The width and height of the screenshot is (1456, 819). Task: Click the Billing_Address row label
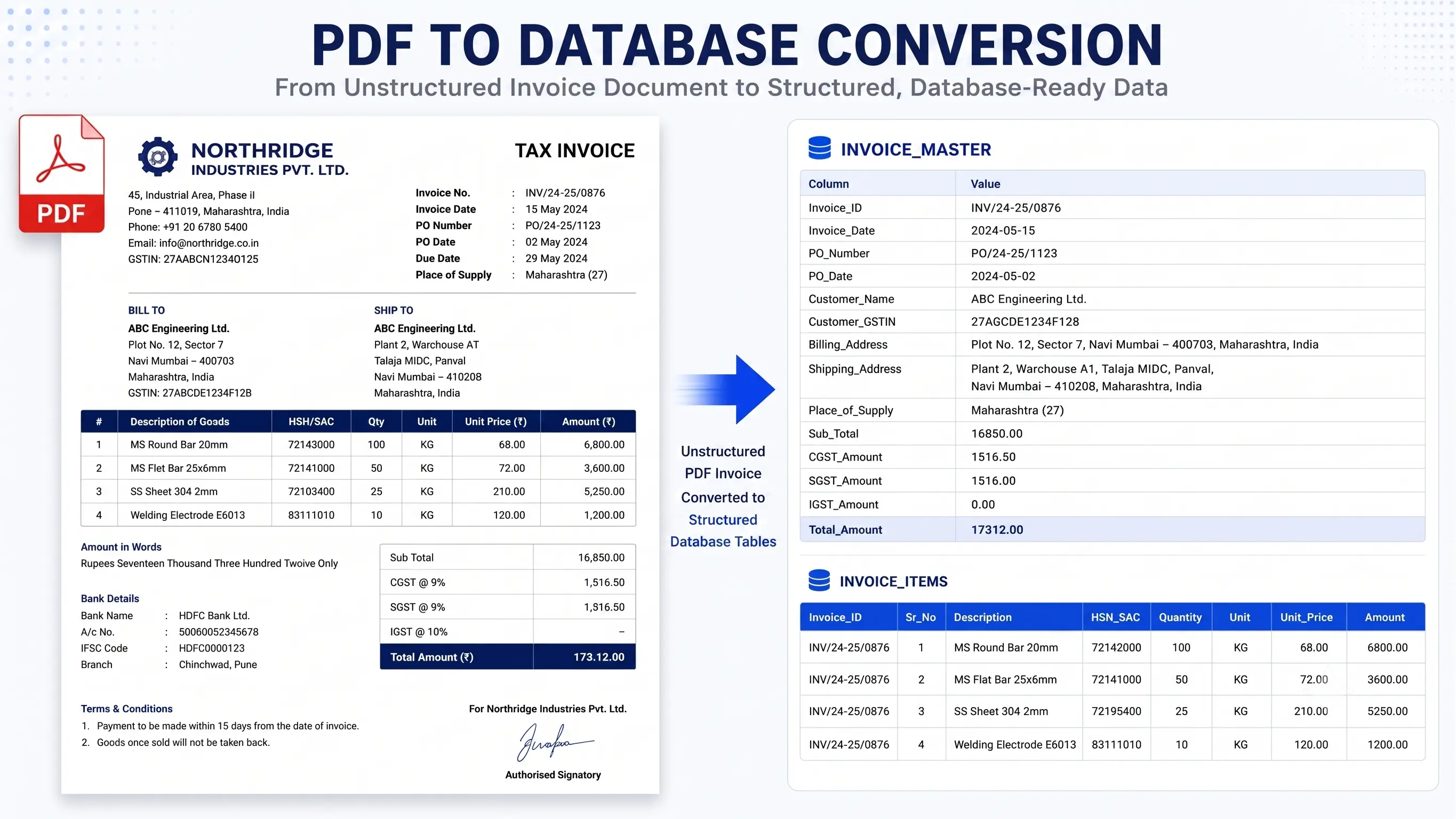847,345
